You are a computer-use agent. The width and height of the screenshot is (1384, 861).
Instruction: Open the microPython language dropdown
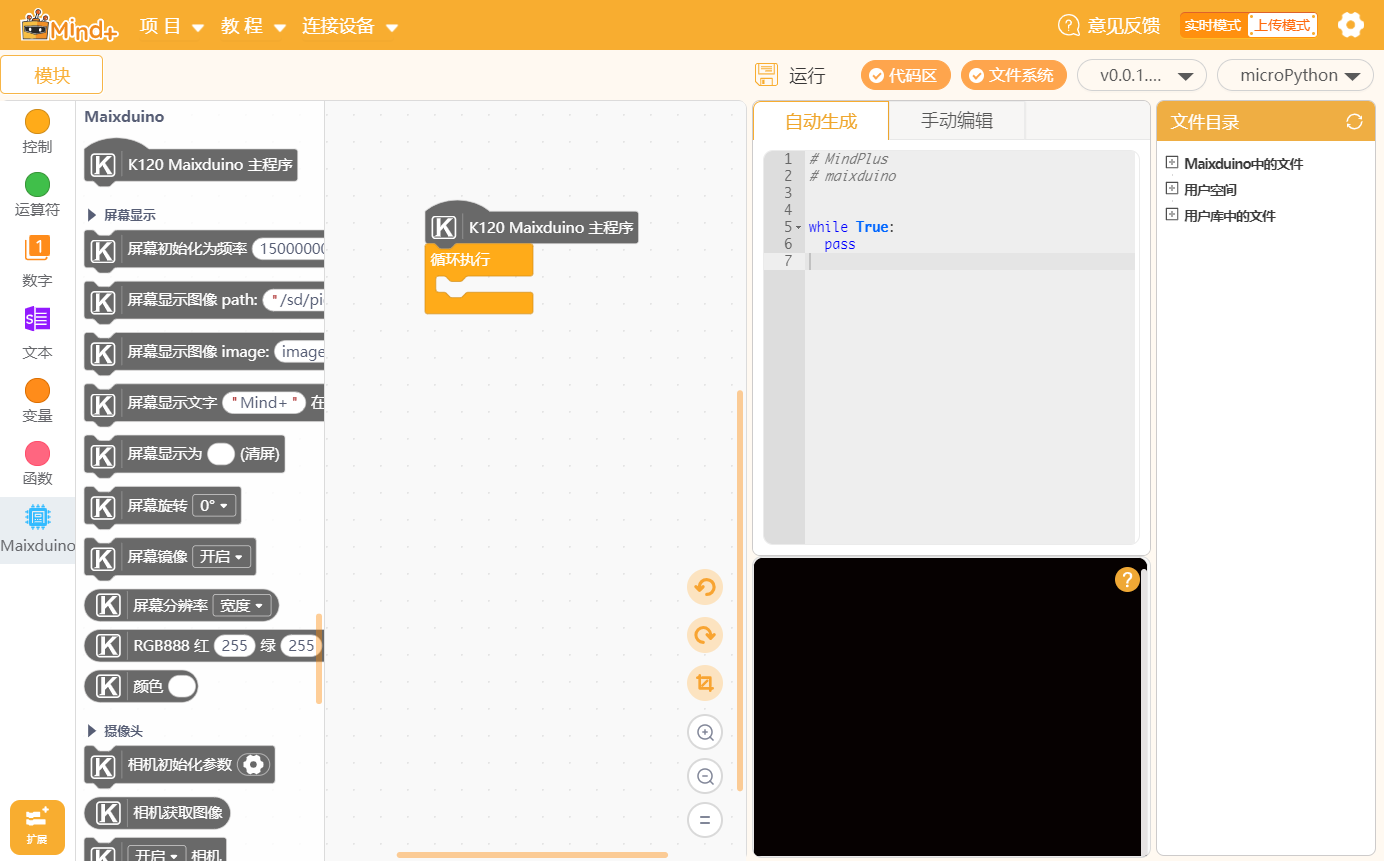tap(1295, 75)
